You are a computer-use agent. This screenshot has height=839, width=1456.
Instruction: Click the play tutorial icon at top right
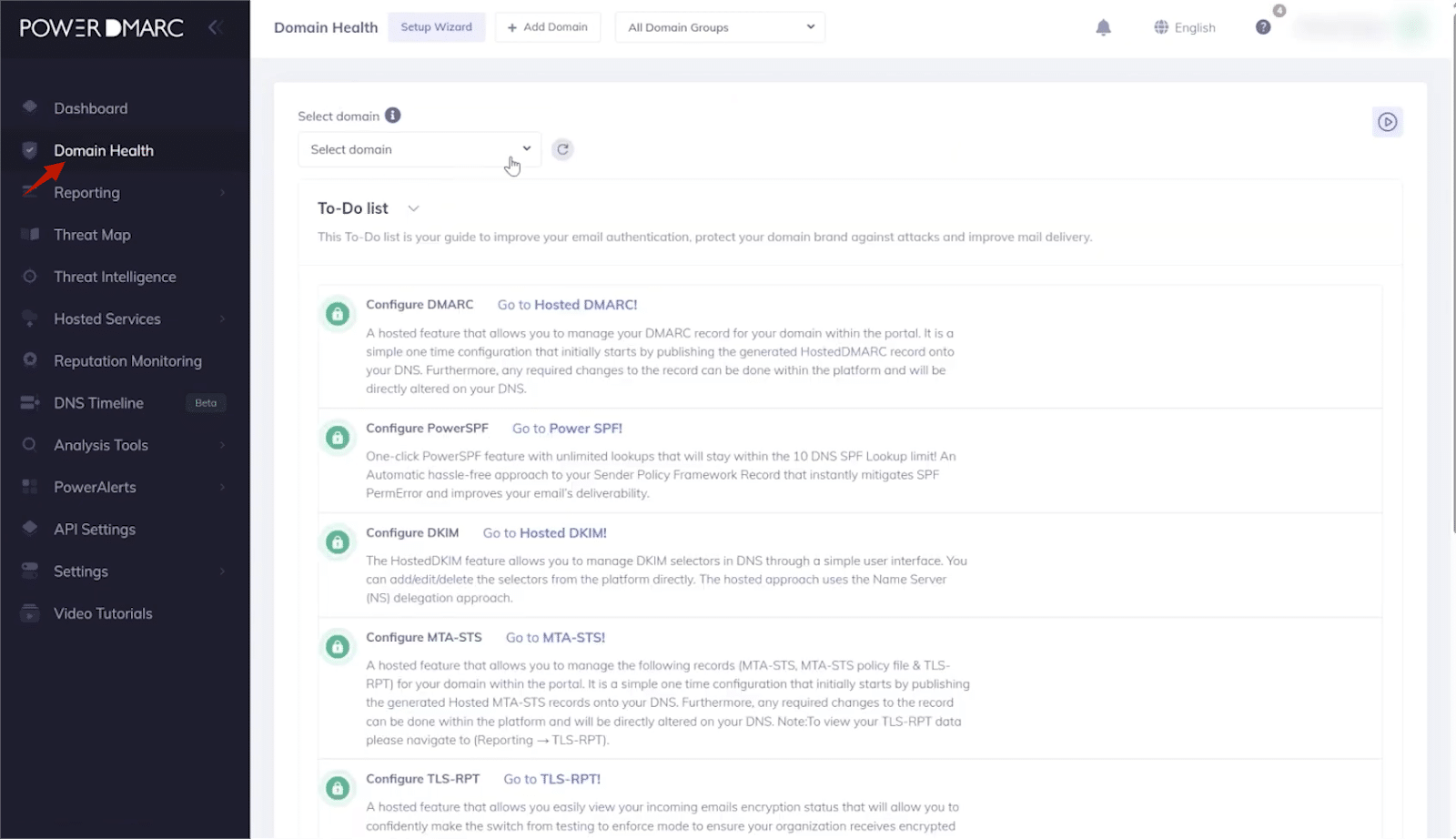1387,121
